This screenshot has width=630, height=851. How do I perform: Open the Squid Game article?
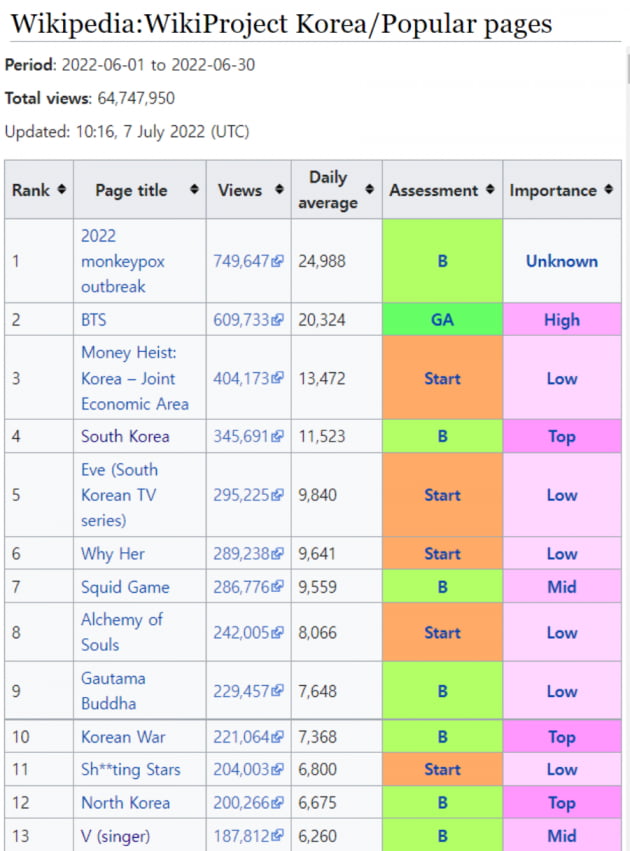[125, 587]
